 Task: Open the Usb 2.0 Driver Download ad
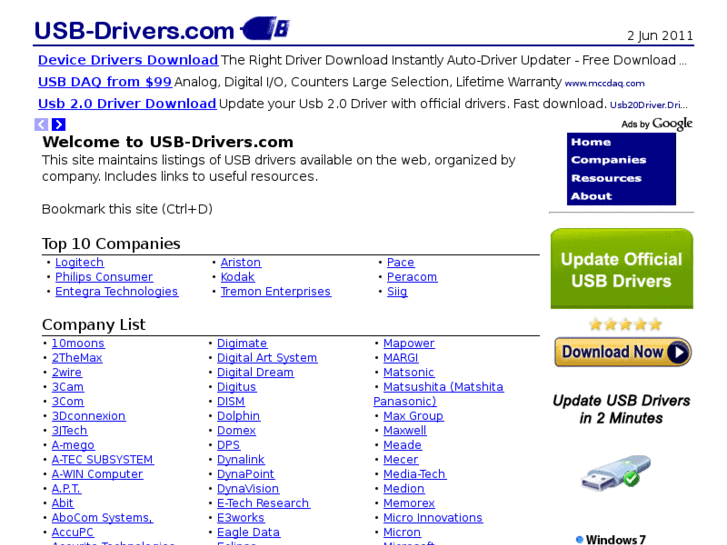[x=127, y=103]
